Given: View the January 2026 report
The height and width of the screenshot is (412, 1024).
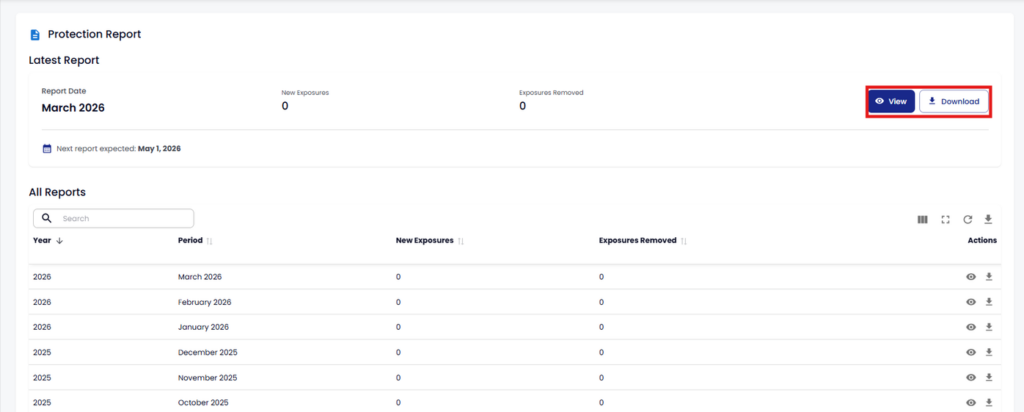Looking at the screenshot, I should point(971,327).
